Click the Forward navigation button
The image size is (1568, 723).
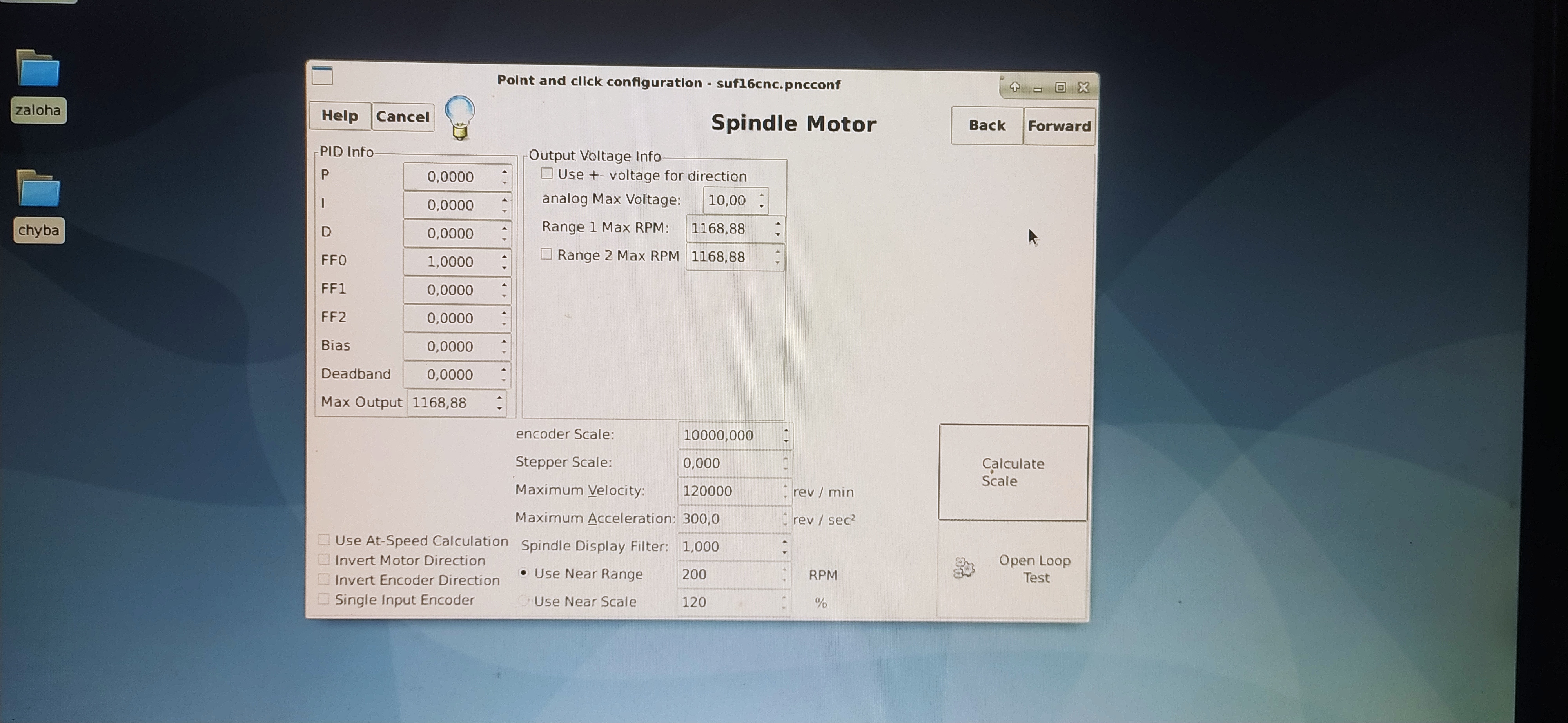[x=1058, y=126]
